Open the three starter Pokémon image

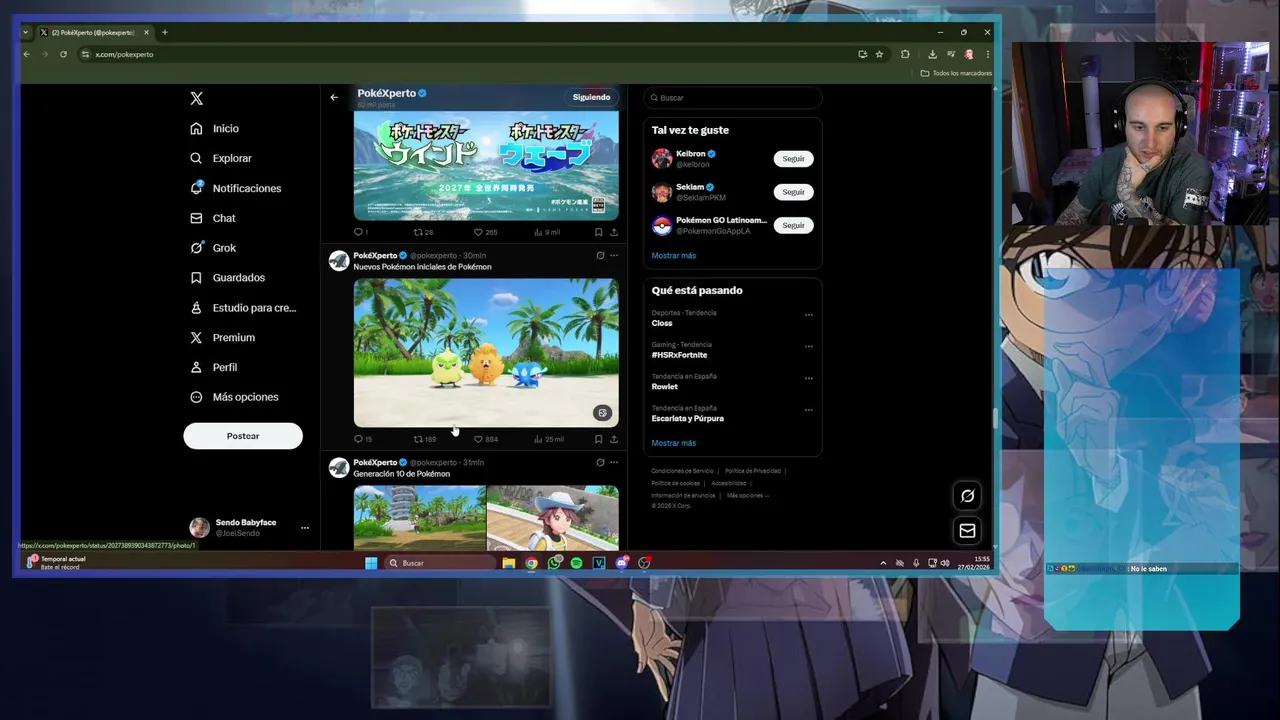(486, 352)
